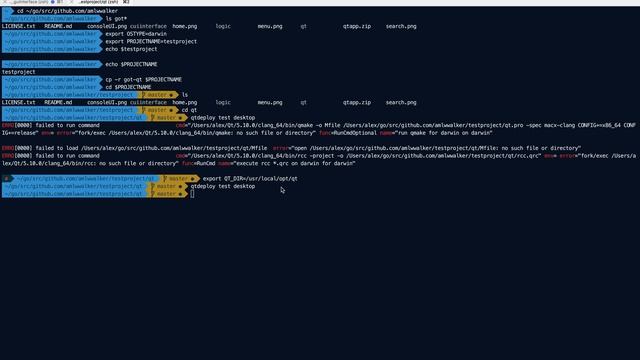
Task: Click qtapp.zip in the 'ls got*' output
Action: click(357, 26)
